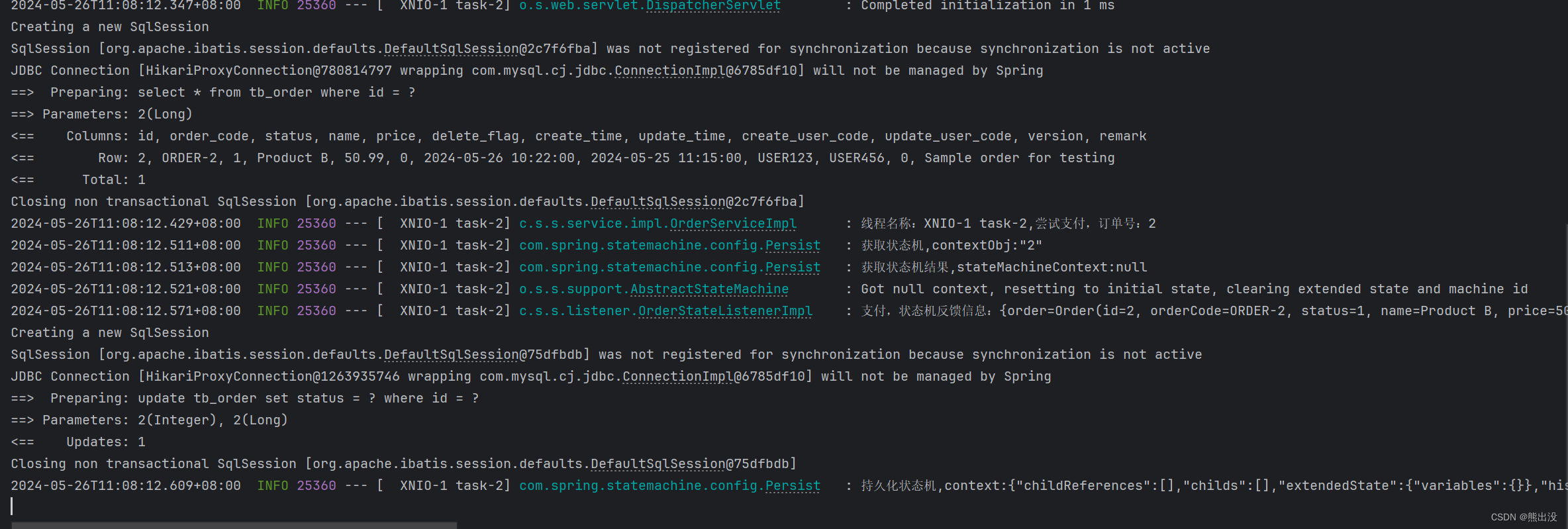Click the DefaultSqlSession@75dfbdb link after 'SqlSession ['
The width and height of the screenshot is (1568, 529).
(x=483, y=355)
